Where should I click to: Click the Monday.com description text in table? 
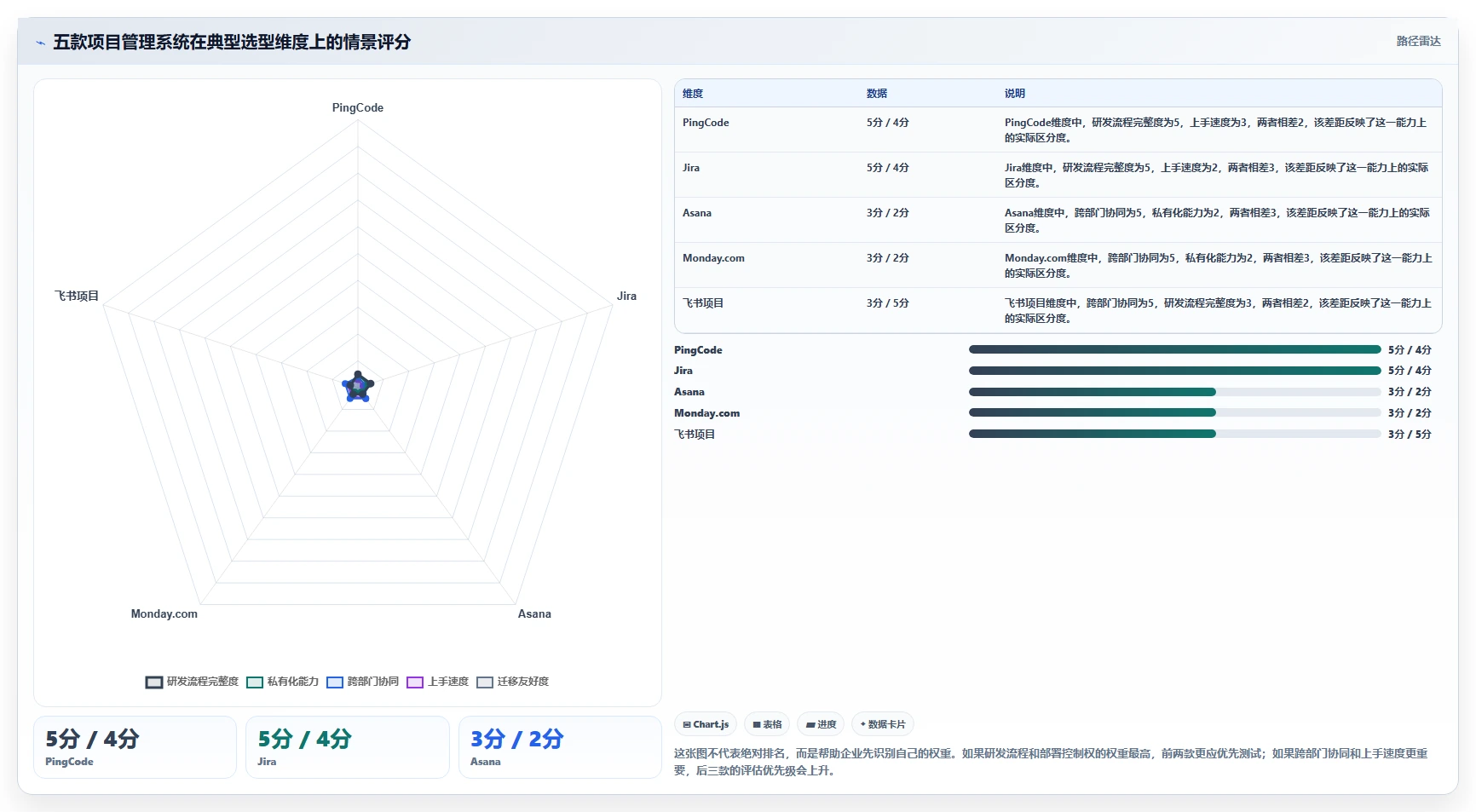point(1218,265)
